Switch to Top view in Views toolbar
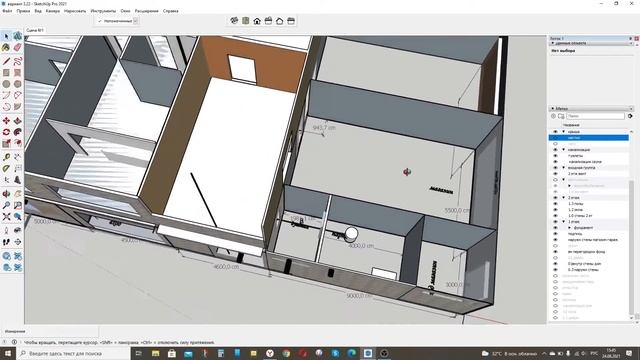 (245, 21)
